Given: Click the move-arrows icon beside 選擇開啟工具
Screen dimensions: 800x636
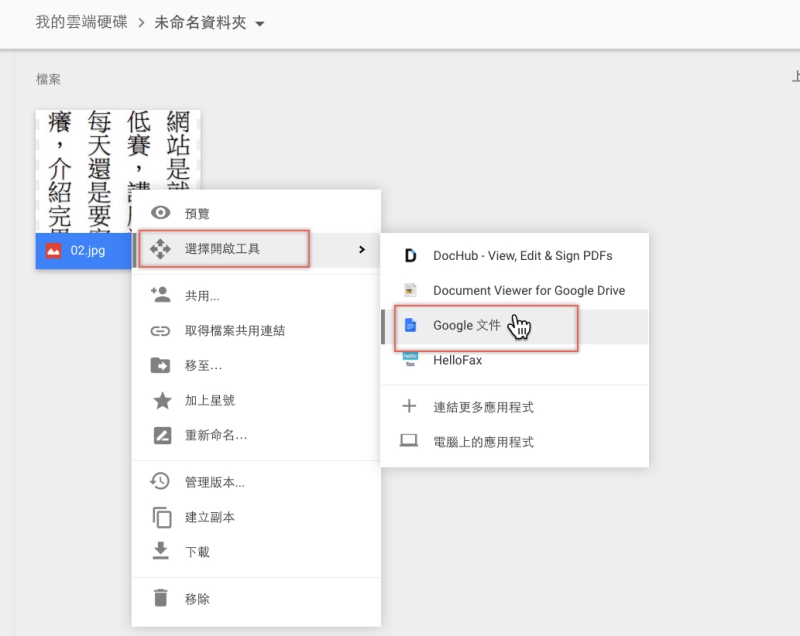Looking at the screenshot, I should [160, 249].
